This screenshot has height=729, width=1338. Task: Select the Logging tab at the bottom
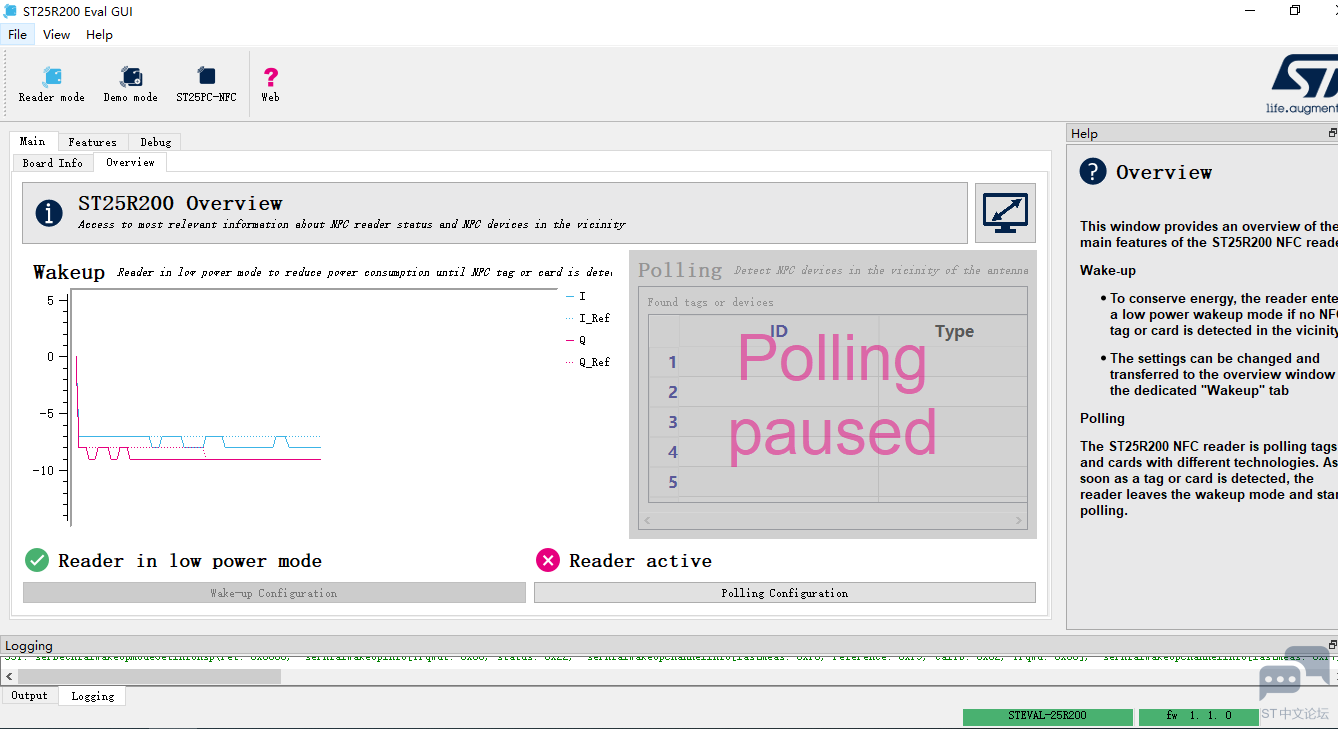[x=92, y=696]
